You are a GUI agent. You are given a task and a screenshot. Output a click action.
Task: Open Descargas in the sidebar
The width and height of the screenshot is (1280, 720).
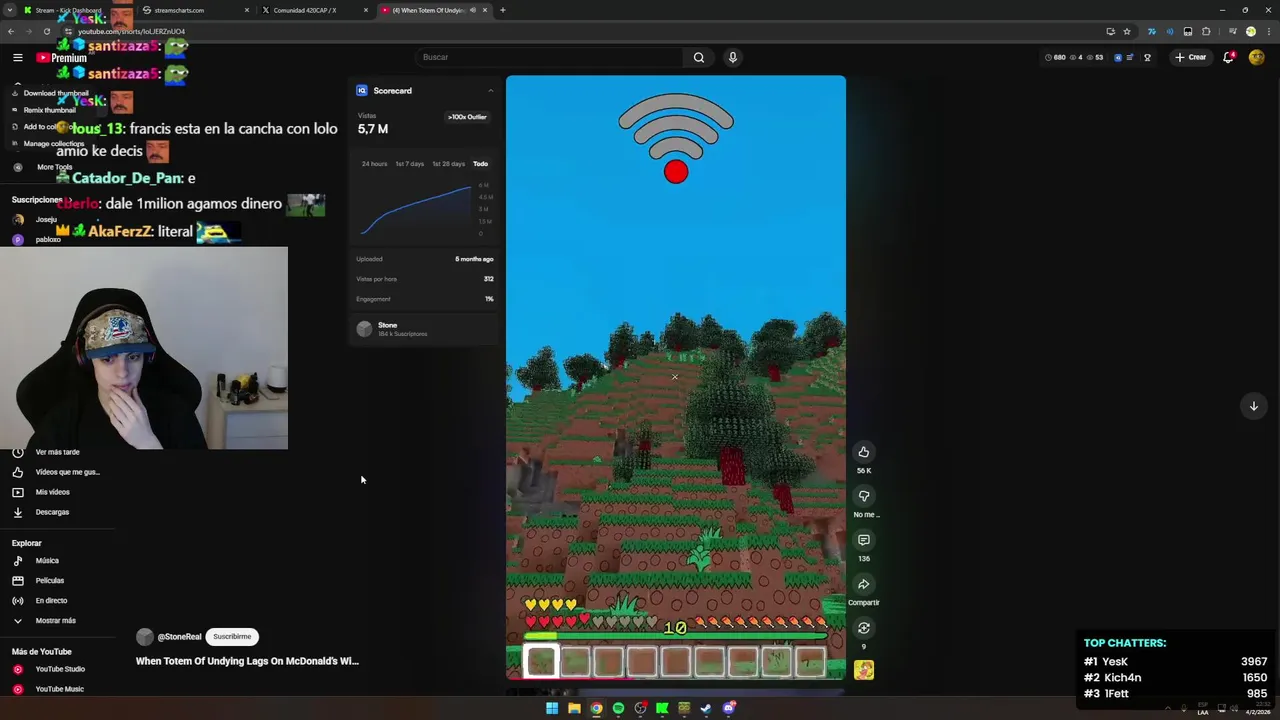point(52,512)
